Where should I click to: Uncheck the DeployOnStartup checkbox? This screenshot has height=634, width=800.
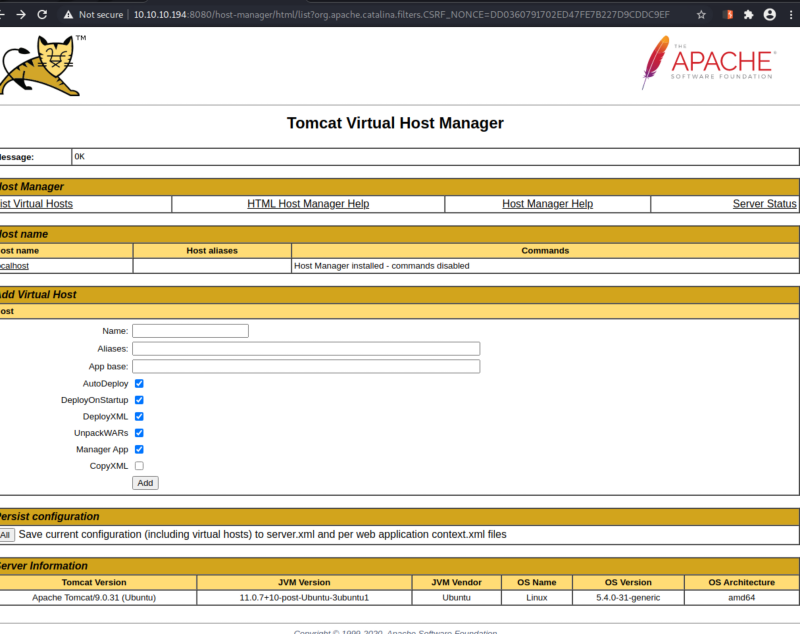coord(139,400)
